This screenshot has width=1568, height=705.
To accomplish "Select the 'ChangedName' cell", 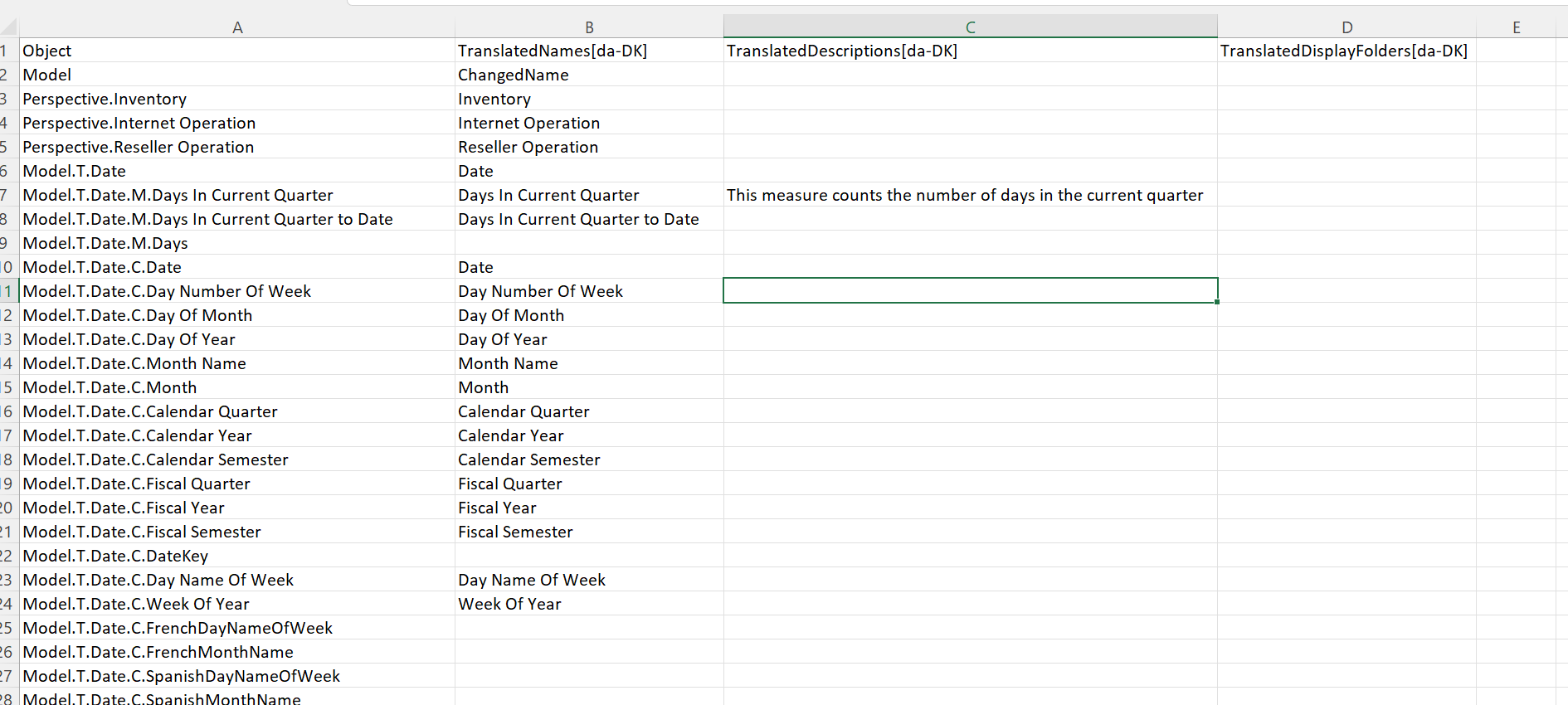I will [x=514, y=75].
